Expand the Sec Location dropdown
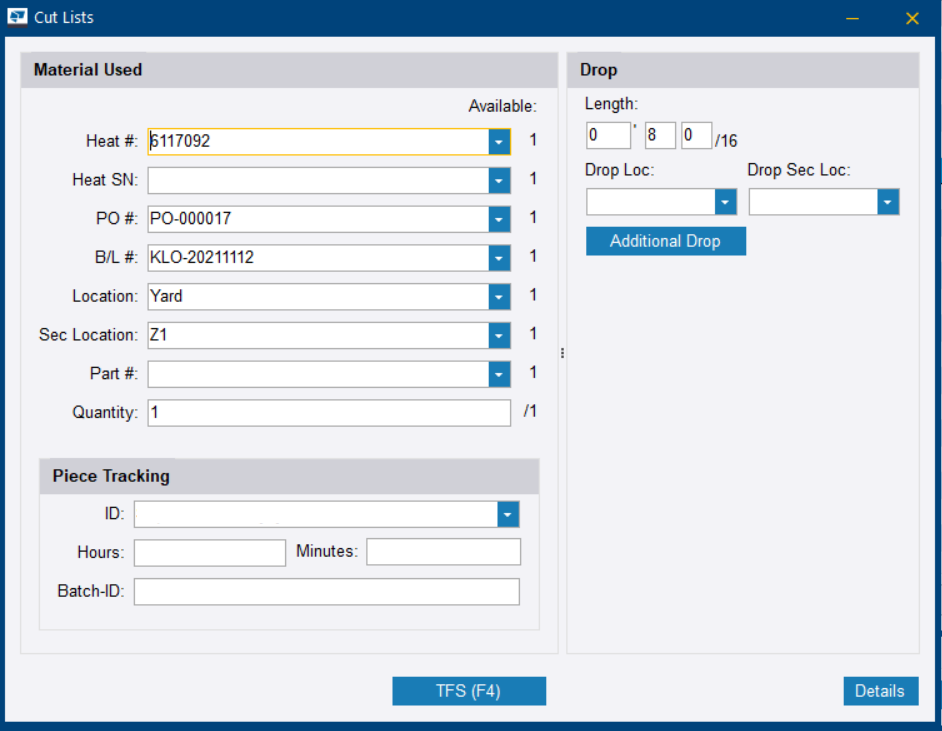The height and width of the screenshot is (731, 942). click(x=498, y=335)
